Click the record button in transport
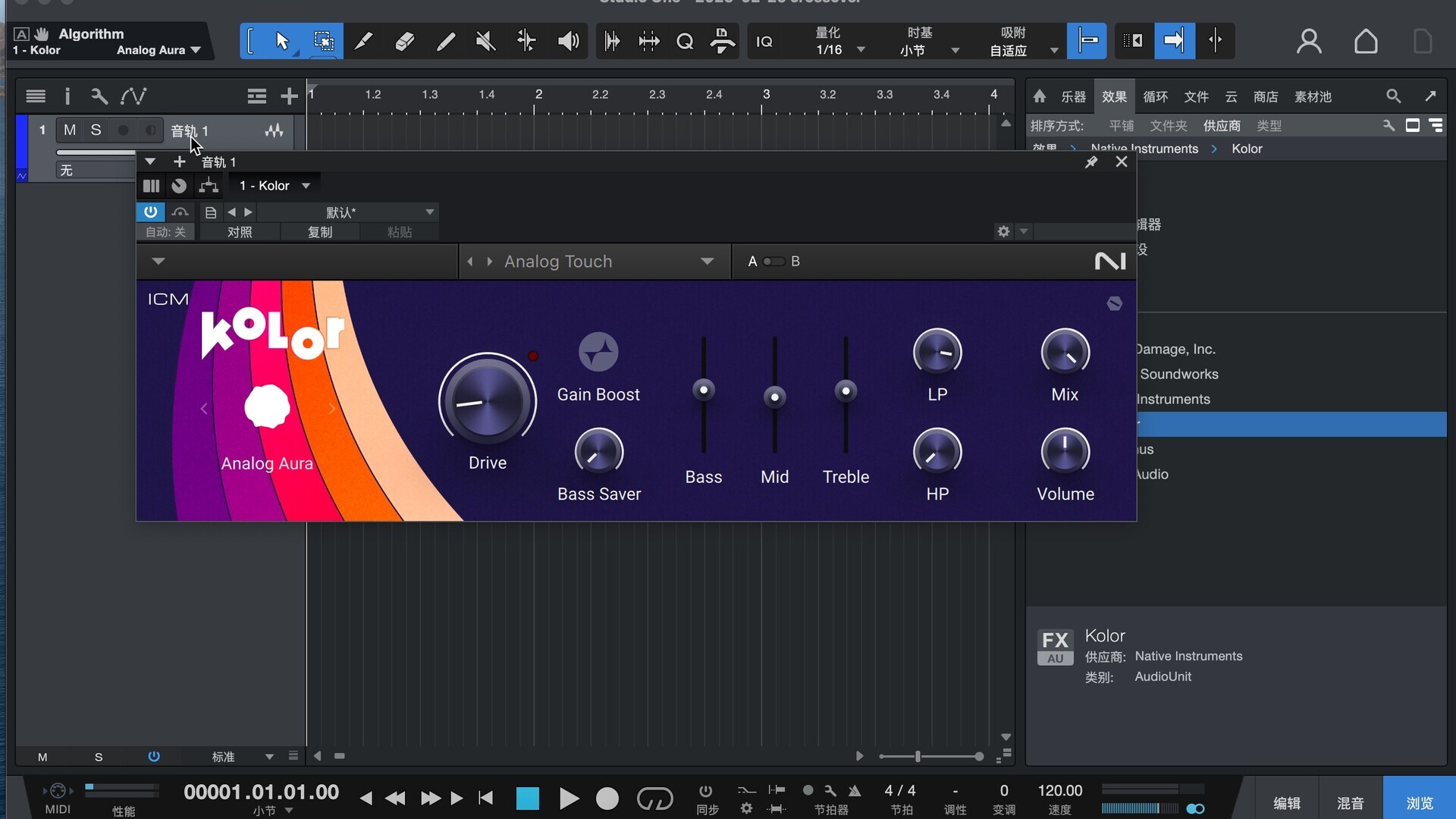The height and width of the screenshot is (819, 1456). coord(607,799)
